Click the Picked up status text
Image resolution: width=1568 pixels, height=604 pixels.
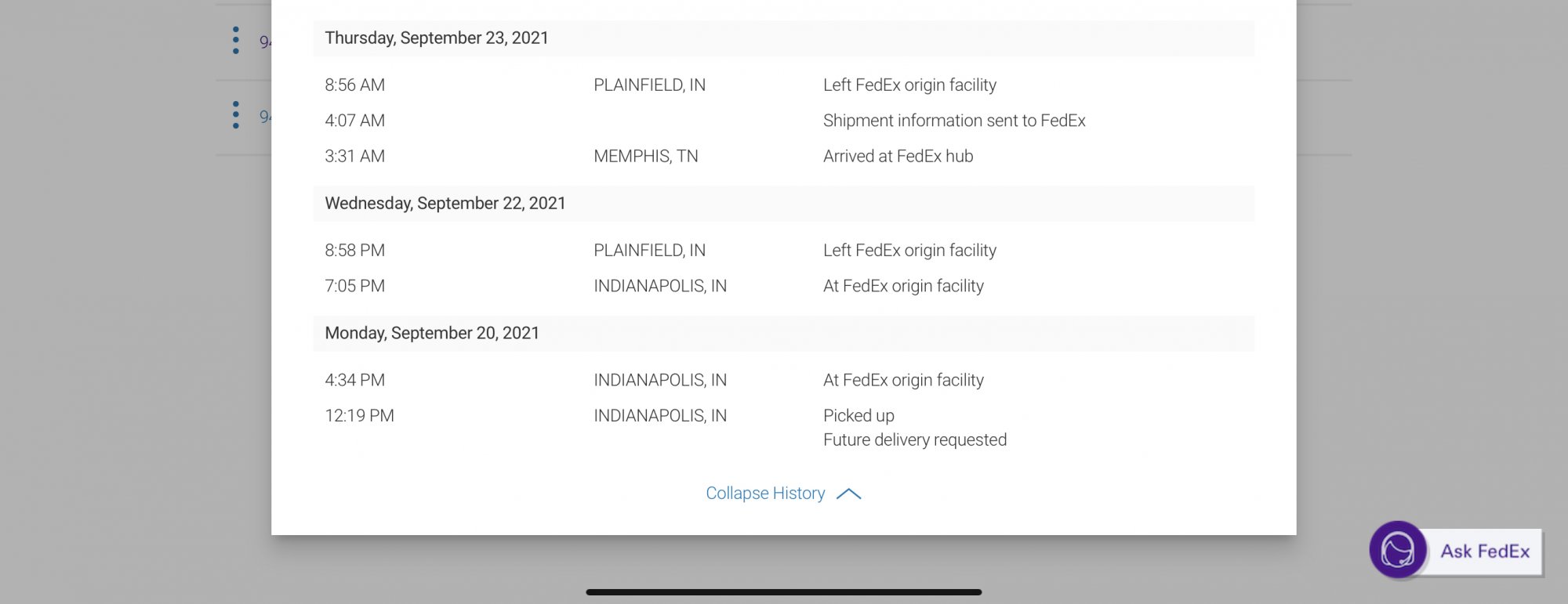pos(858,416)
